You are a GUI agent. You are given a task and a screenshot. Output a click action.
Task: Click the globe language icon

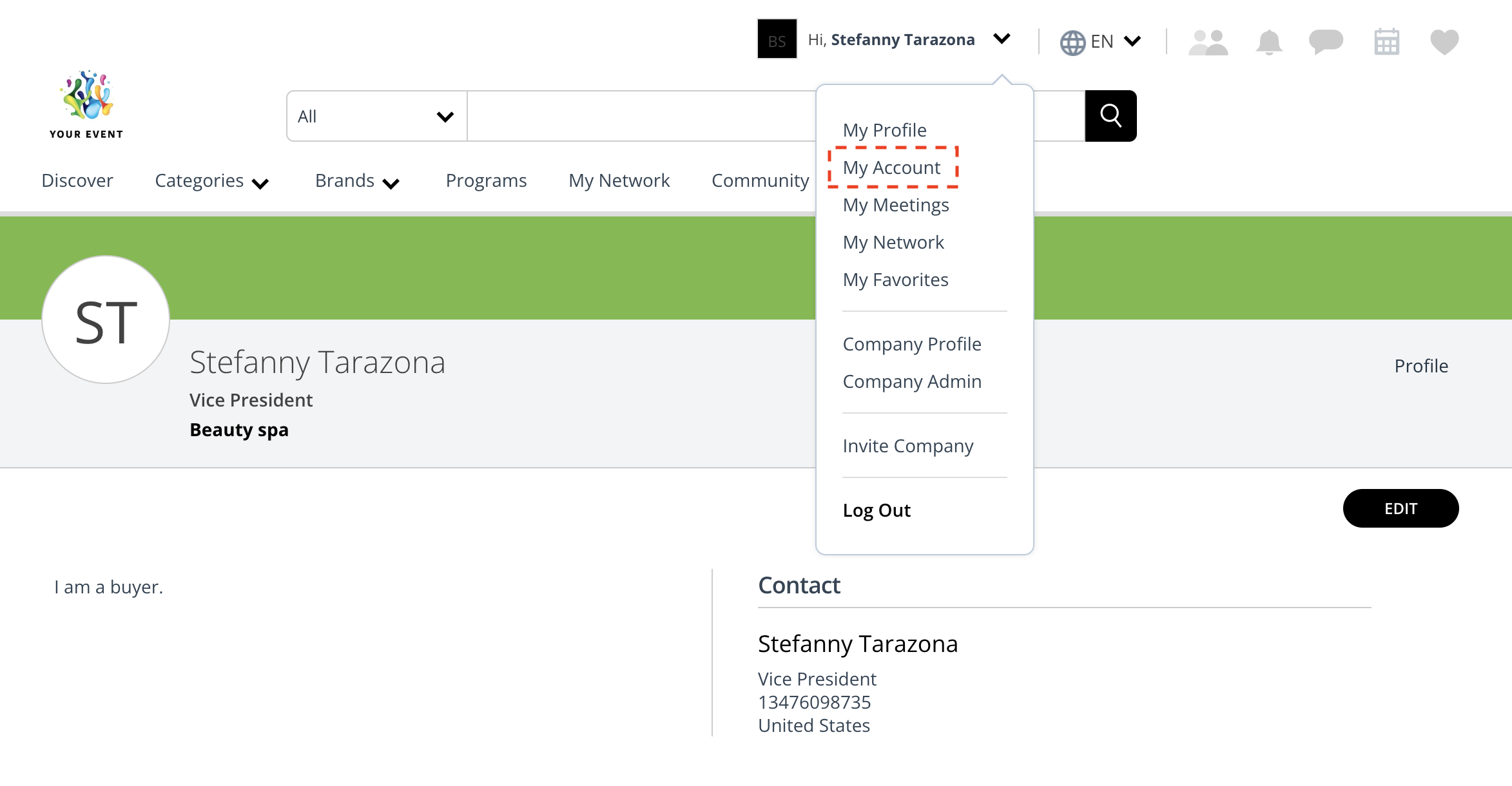coord(1072,41)
